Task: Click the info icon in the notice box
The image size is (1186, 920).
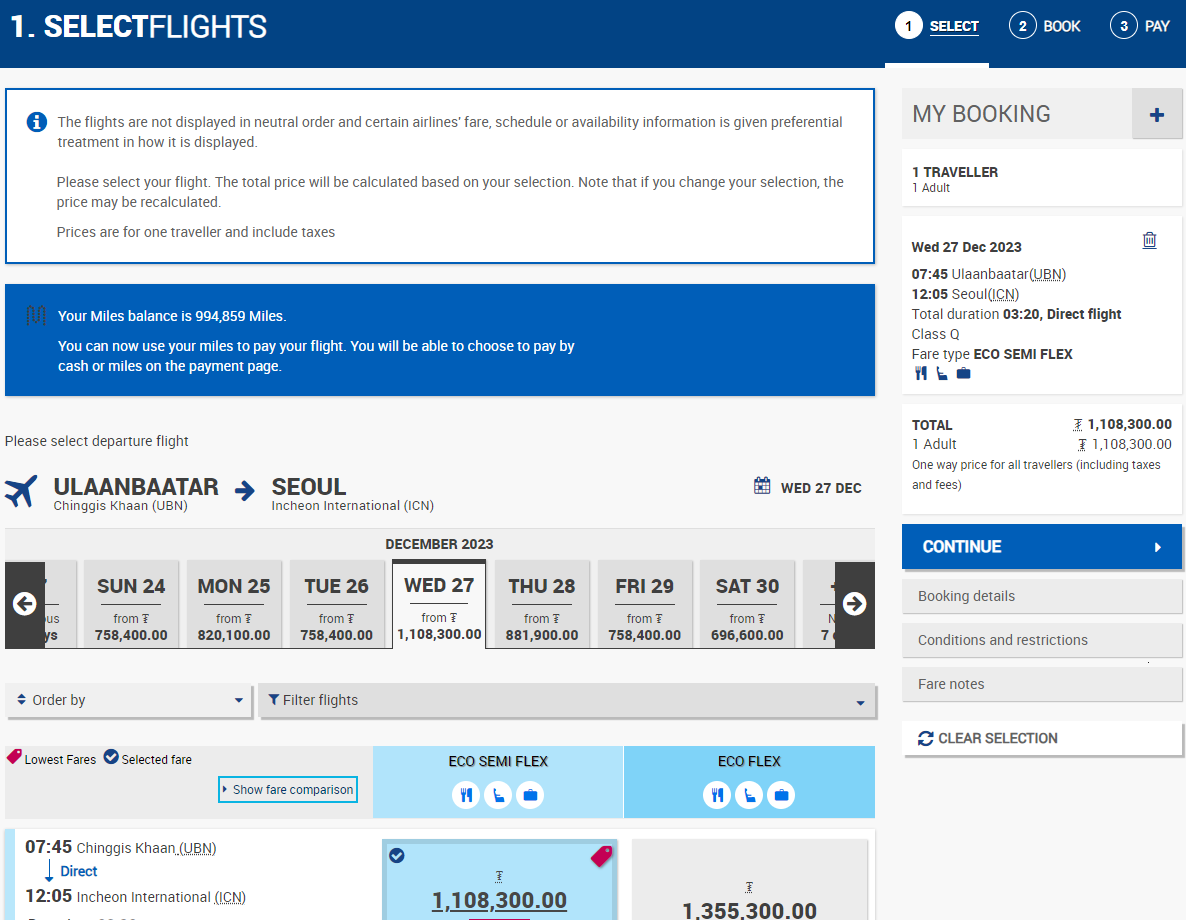Action: tap(36, 122)
